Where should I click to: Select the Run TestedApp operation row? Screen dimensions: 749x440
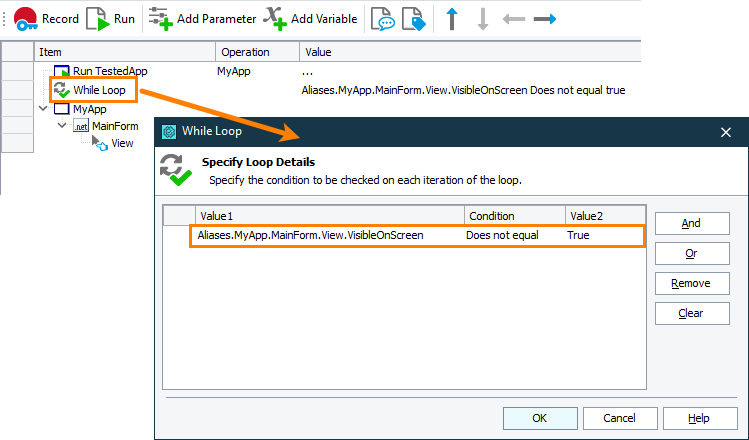110,72
